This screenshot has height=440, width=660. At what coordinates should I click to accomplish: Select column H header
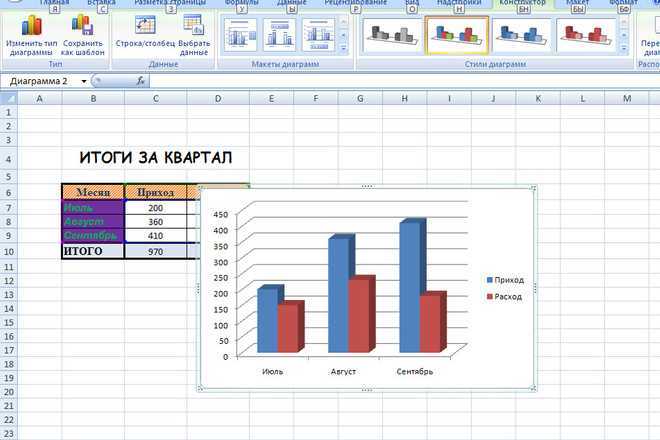pos(405,99)
